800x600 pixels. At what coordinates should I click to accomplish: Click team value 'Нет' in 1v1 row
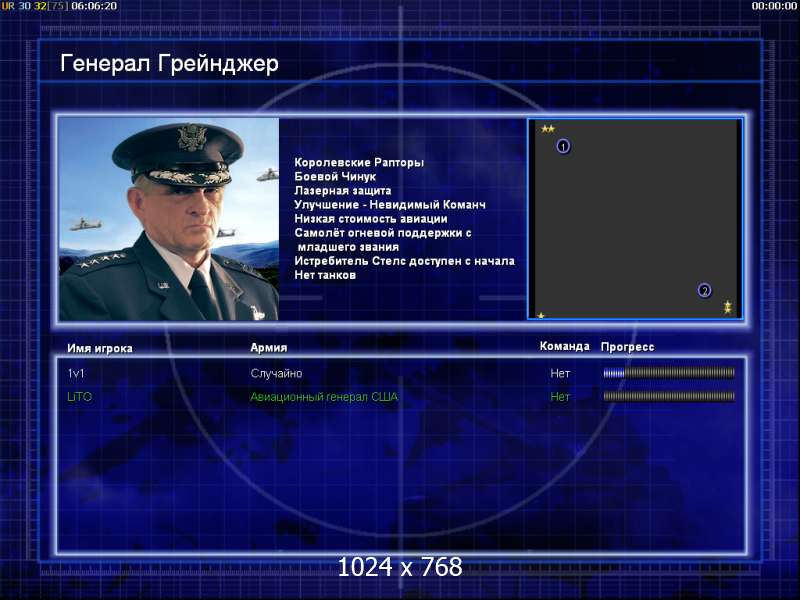560,373
